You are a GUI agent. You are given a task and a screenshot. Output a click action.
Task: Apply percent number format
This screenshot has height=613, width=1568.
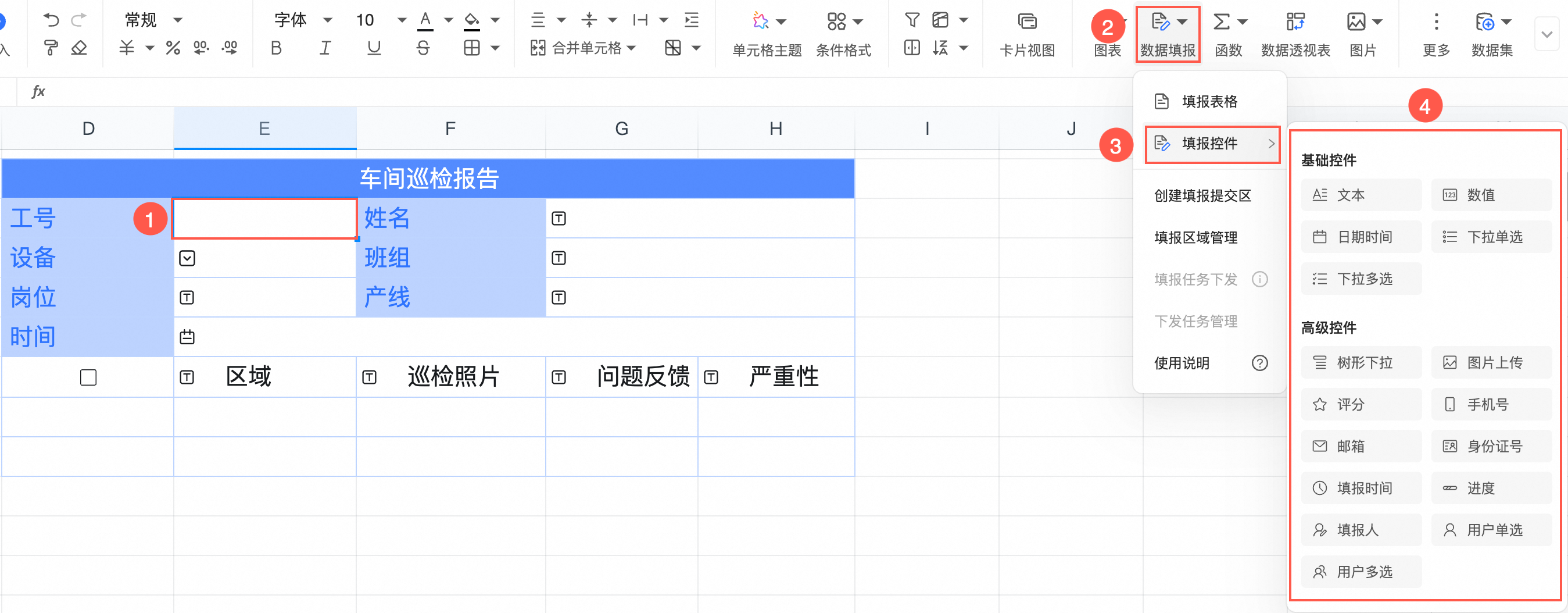(173, 48)
